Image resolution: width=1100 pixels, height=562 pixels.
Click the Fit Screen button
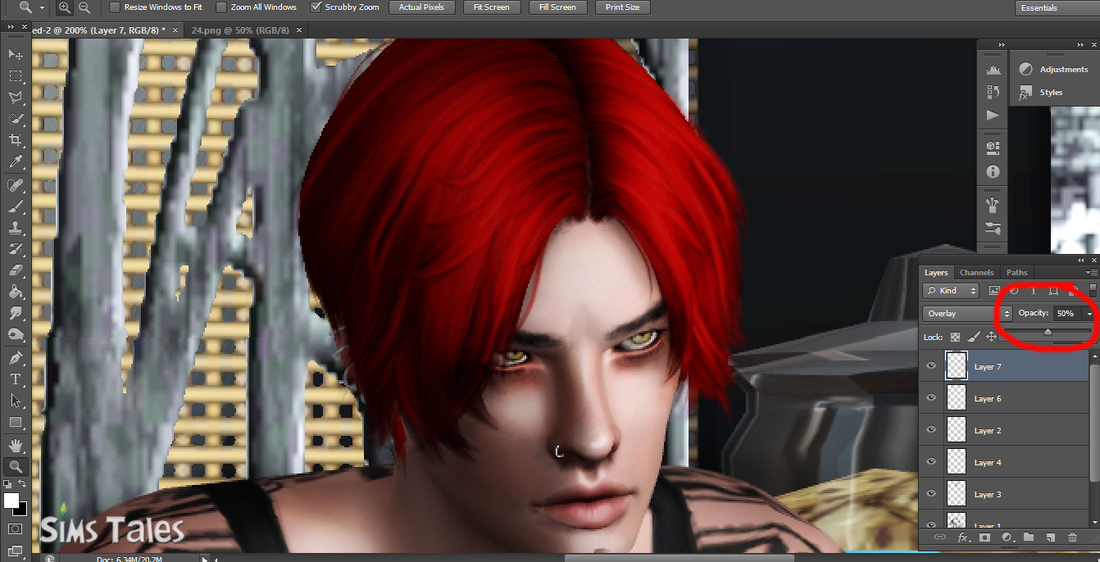click(x=491, y=7)
